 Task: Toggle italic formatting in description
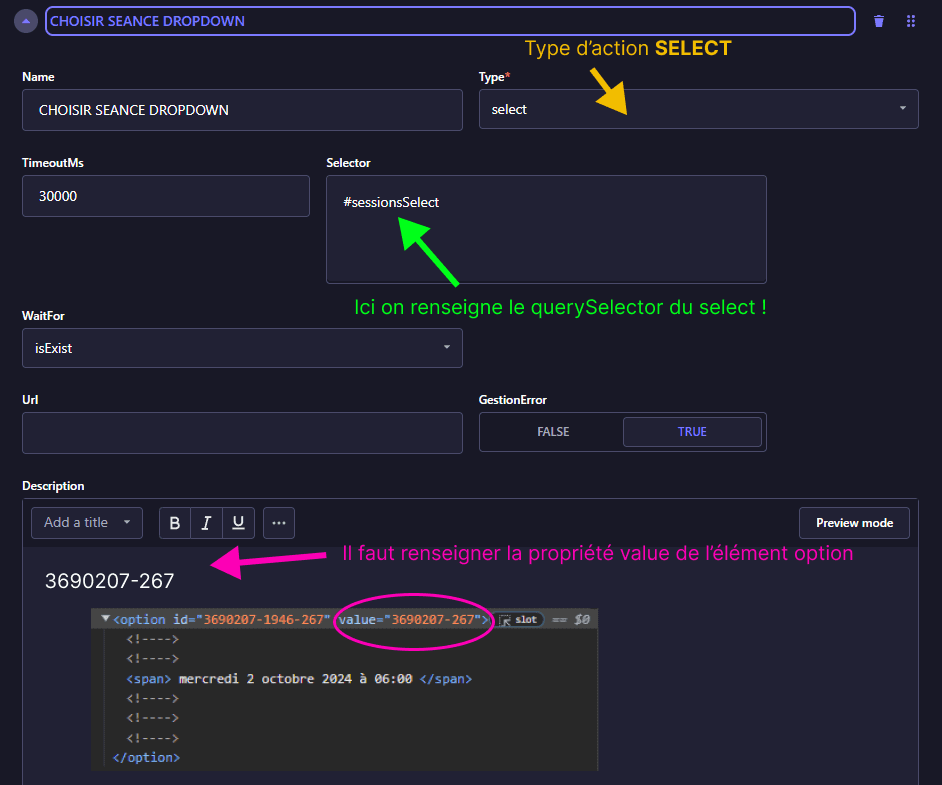206,523
